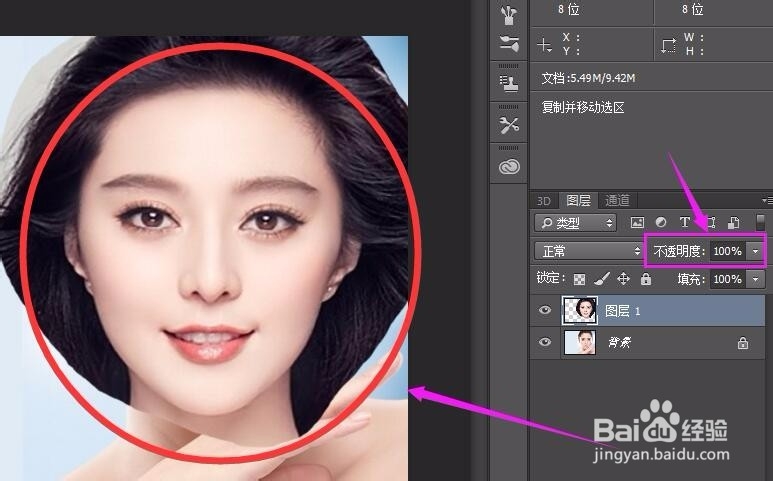Image resolution: width=773 pixels, height=481 pixels.
Task: Open the Creative Cloud Libraries panel icon
Action: pyautogui.click(x=509, y=167)
